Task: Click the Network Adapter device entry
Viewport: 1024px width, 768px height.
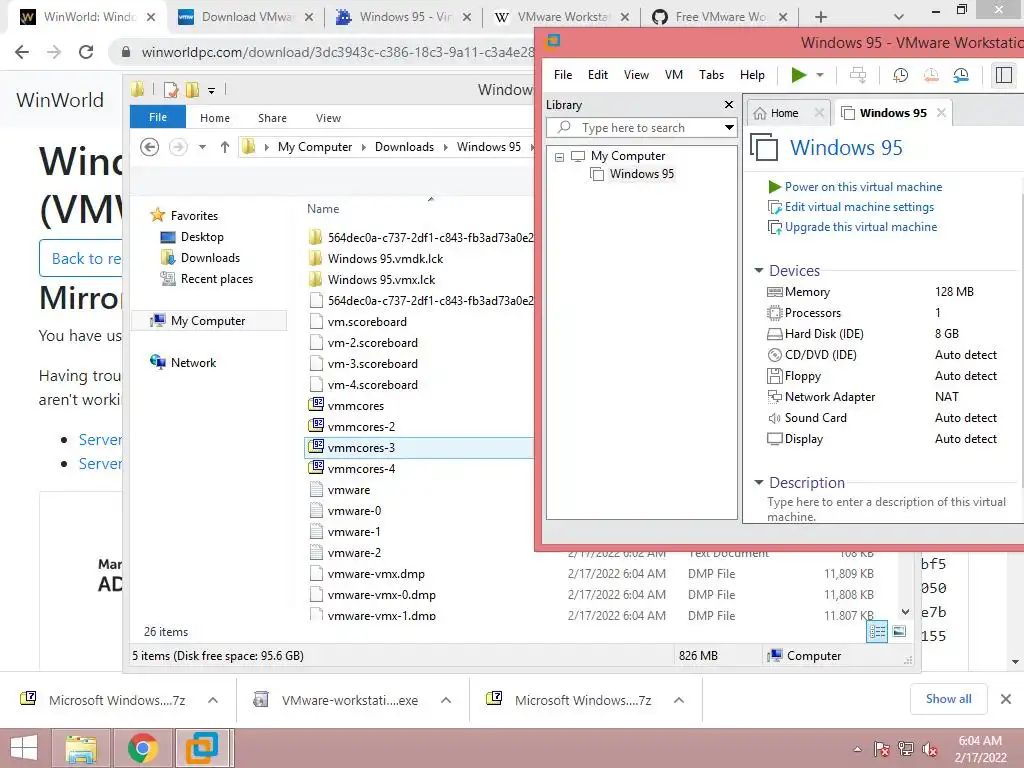Action: point(829,396)
